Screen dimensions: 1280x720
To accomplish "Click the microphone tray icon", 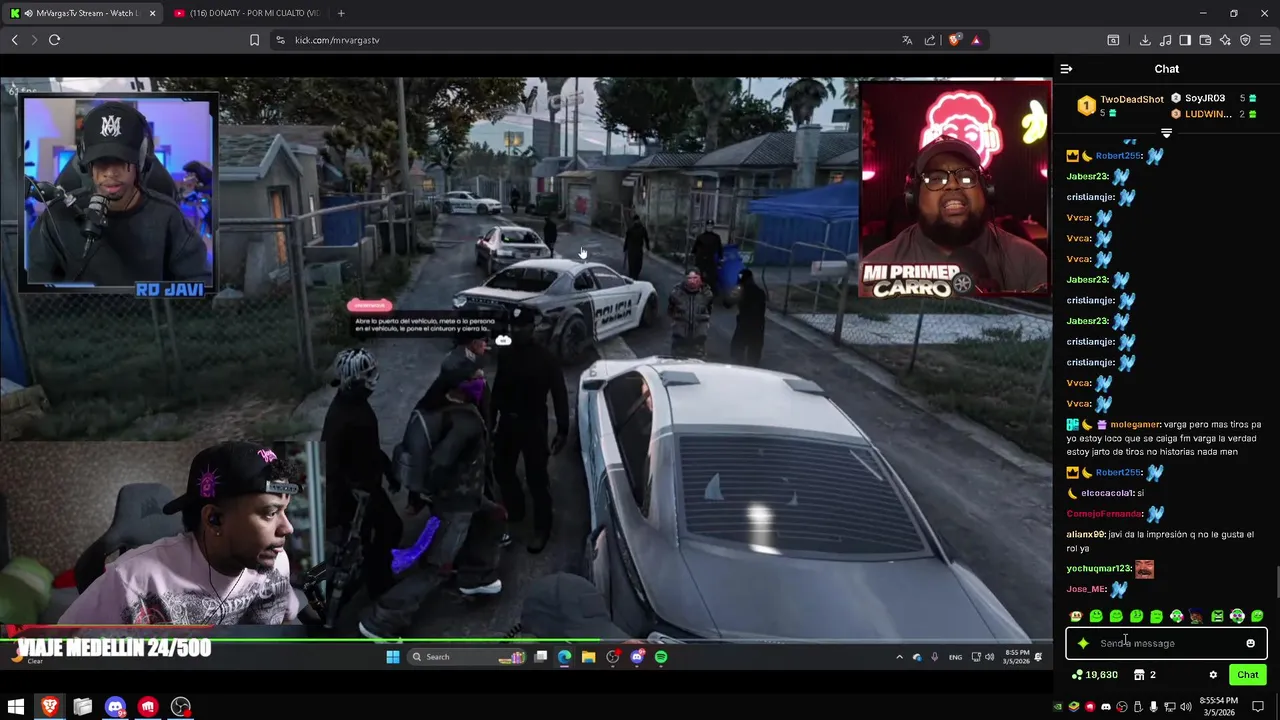I will click(x=1152, y=707).
